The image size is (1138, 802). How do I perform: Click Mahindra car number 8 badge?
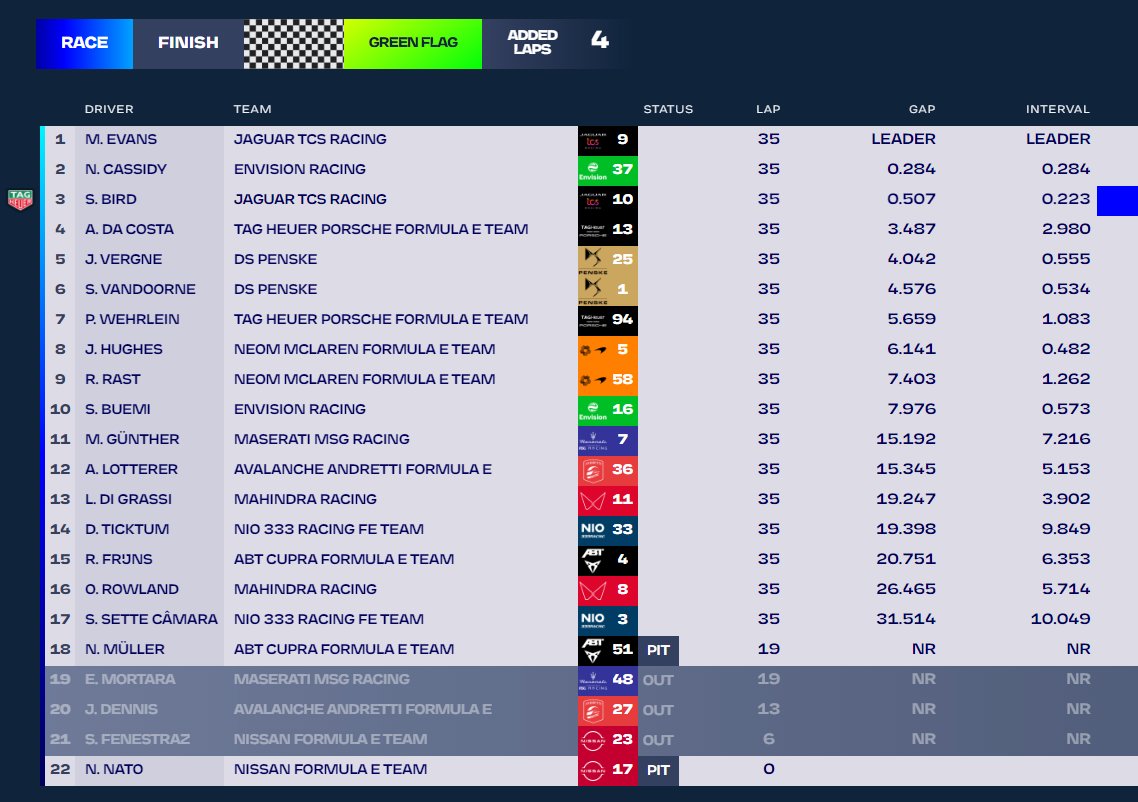pos(607,590)
